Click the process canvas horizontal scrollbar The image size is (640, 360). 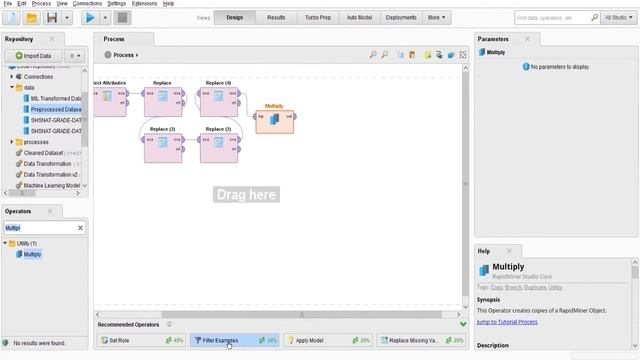tap(301, 314)
